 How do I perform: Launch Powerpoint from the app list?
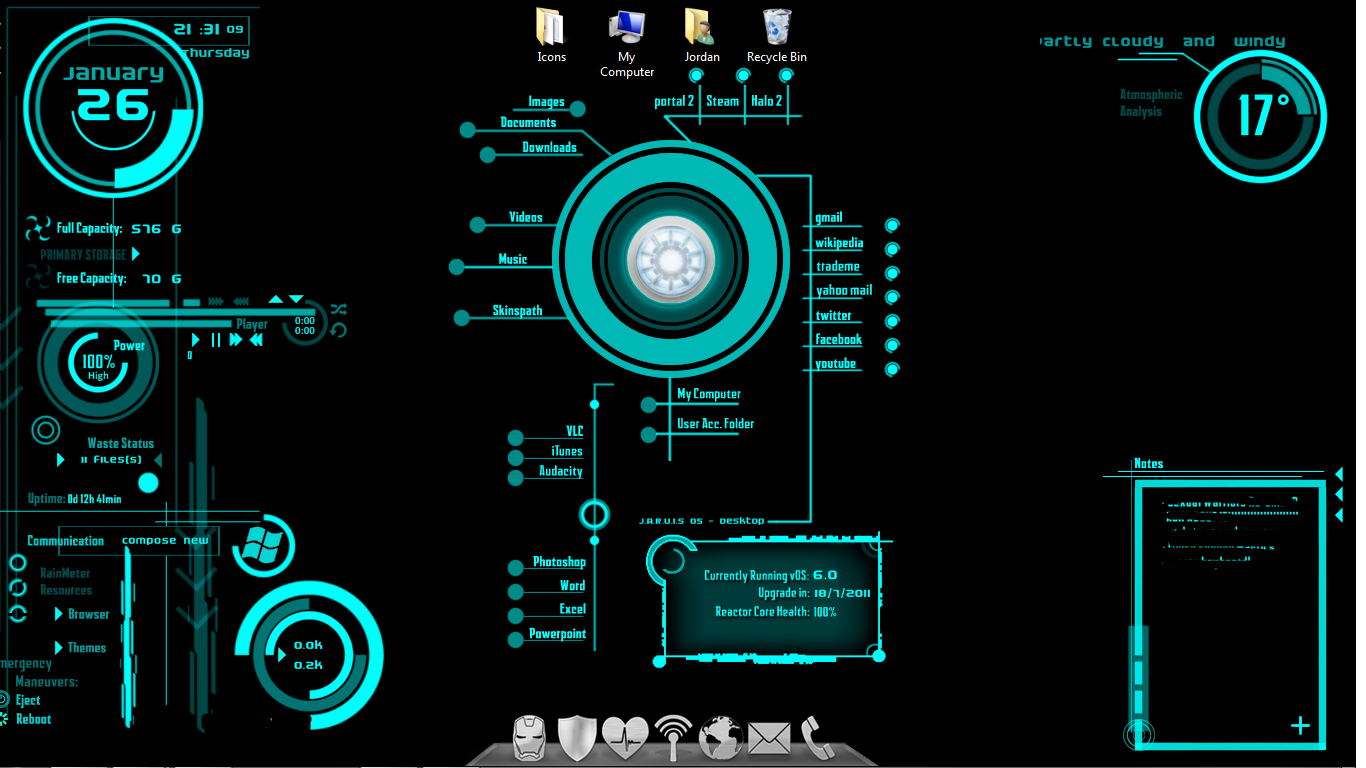[x=558, y=635]
